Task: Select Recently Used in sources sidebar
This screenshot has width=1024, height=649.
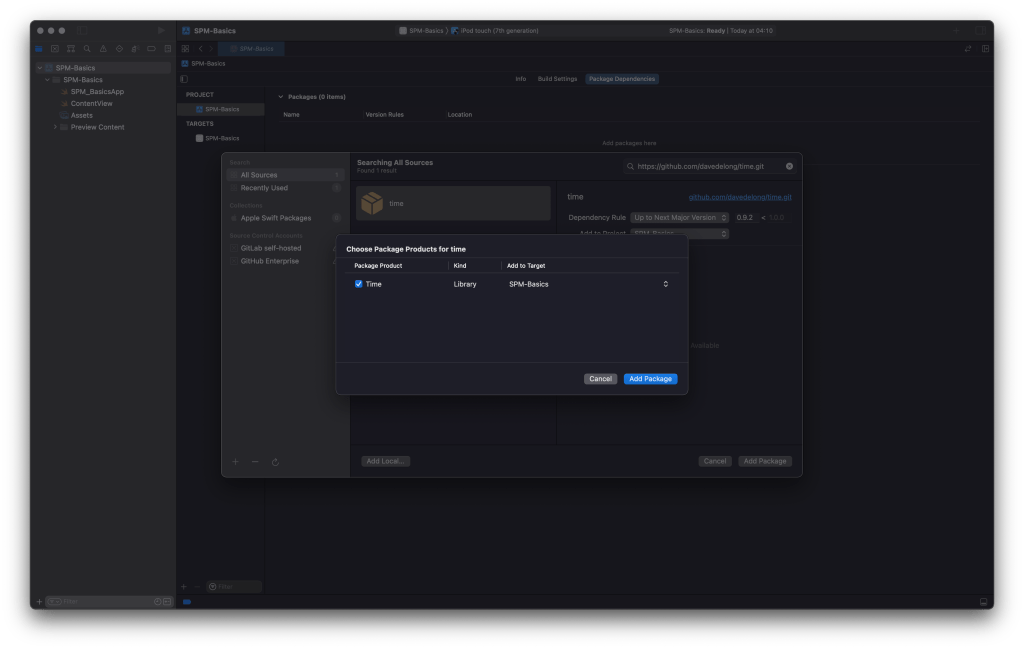Action: (x=264, y=188)
